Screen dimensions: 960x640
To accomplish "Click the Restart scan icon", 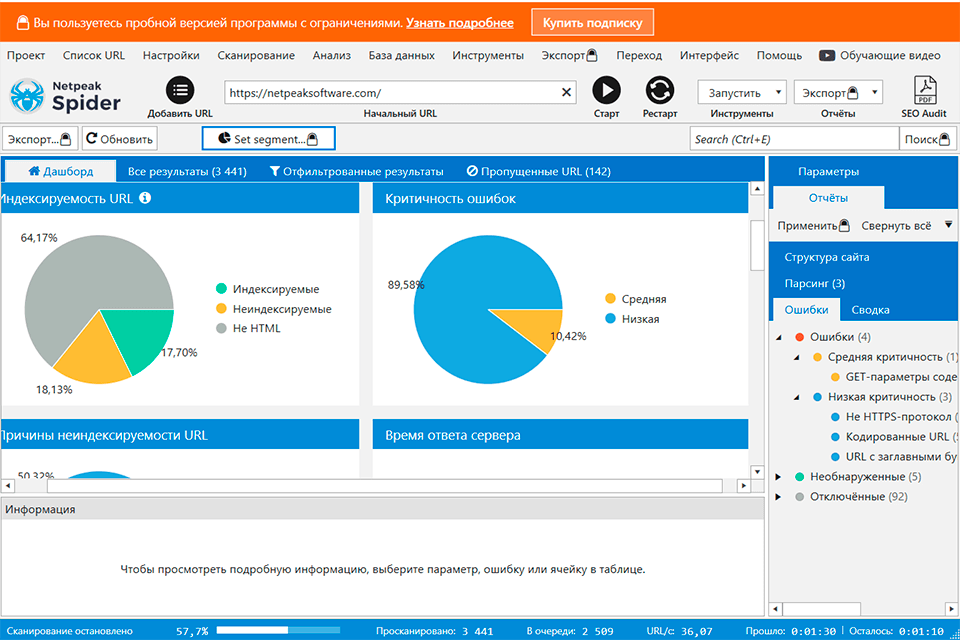I will coord(660,90).
